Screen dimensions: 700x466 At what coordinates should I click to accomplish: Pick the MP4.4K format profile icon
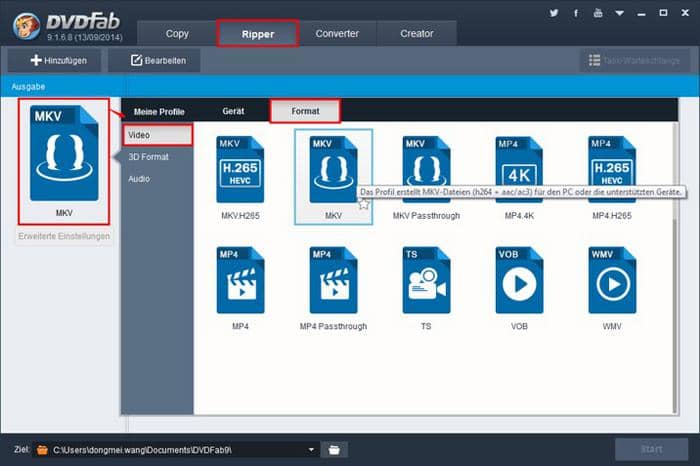519,170
